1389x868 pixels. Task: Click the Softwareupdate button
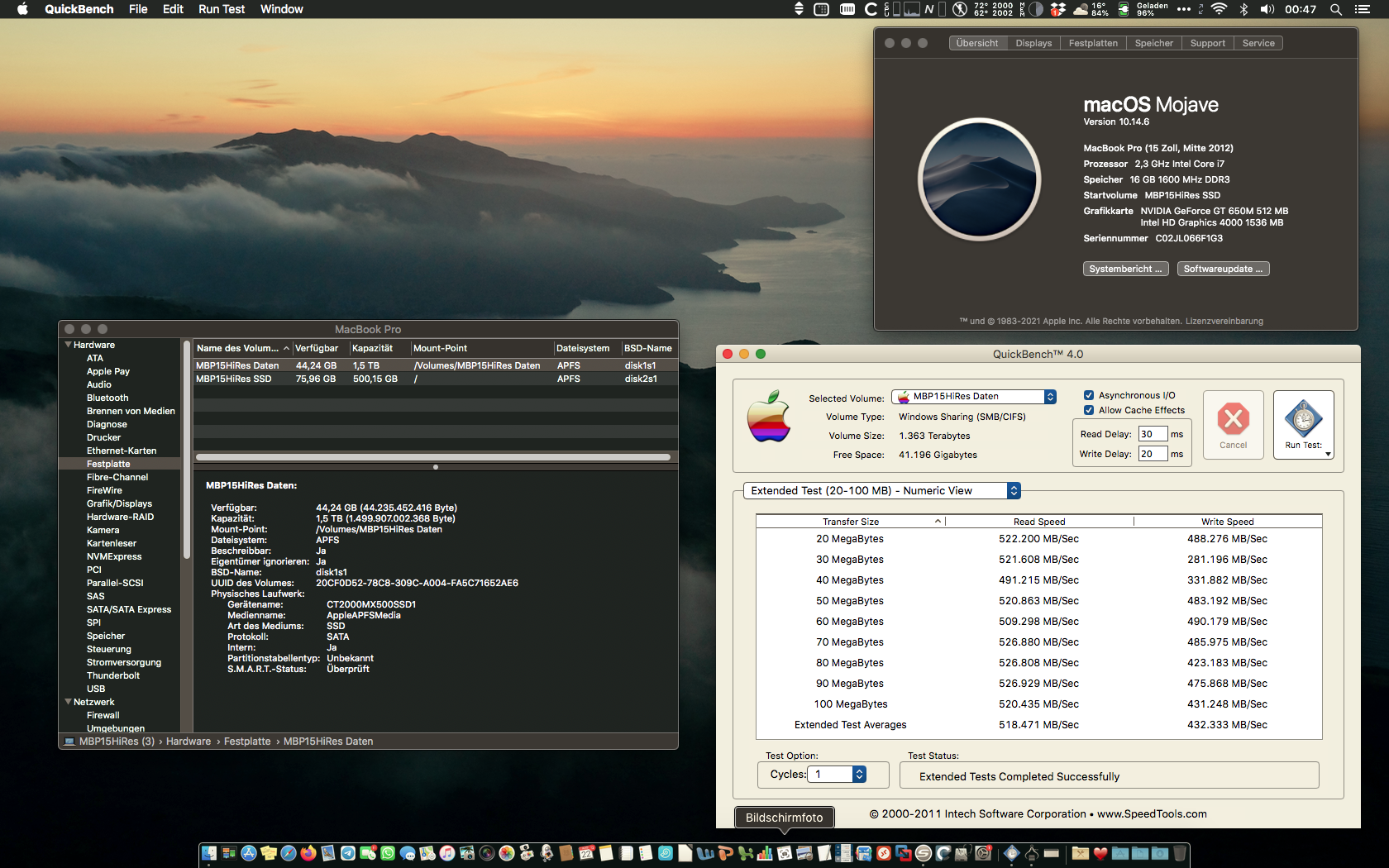pos(1222,269)
